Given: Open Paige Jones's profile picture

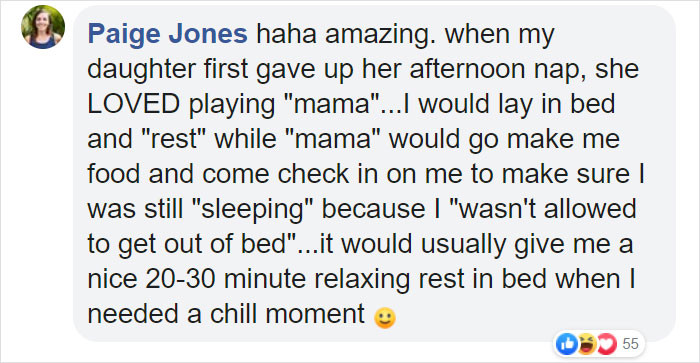Looking at the screenshot, I should click(43, 27).
